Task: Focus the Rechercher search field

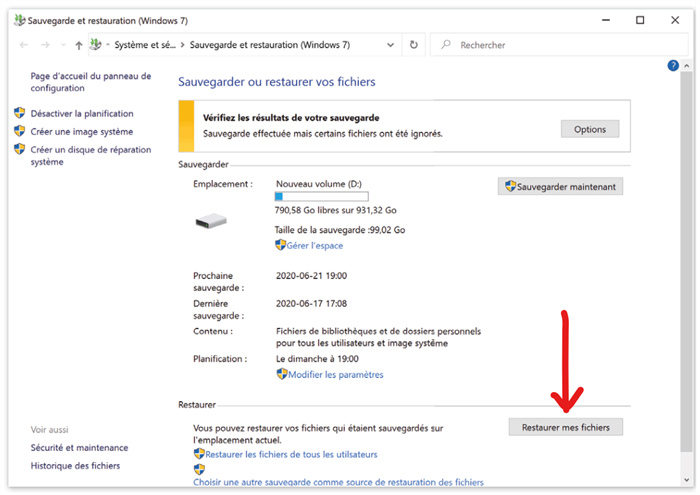Action: pos(559,45)
